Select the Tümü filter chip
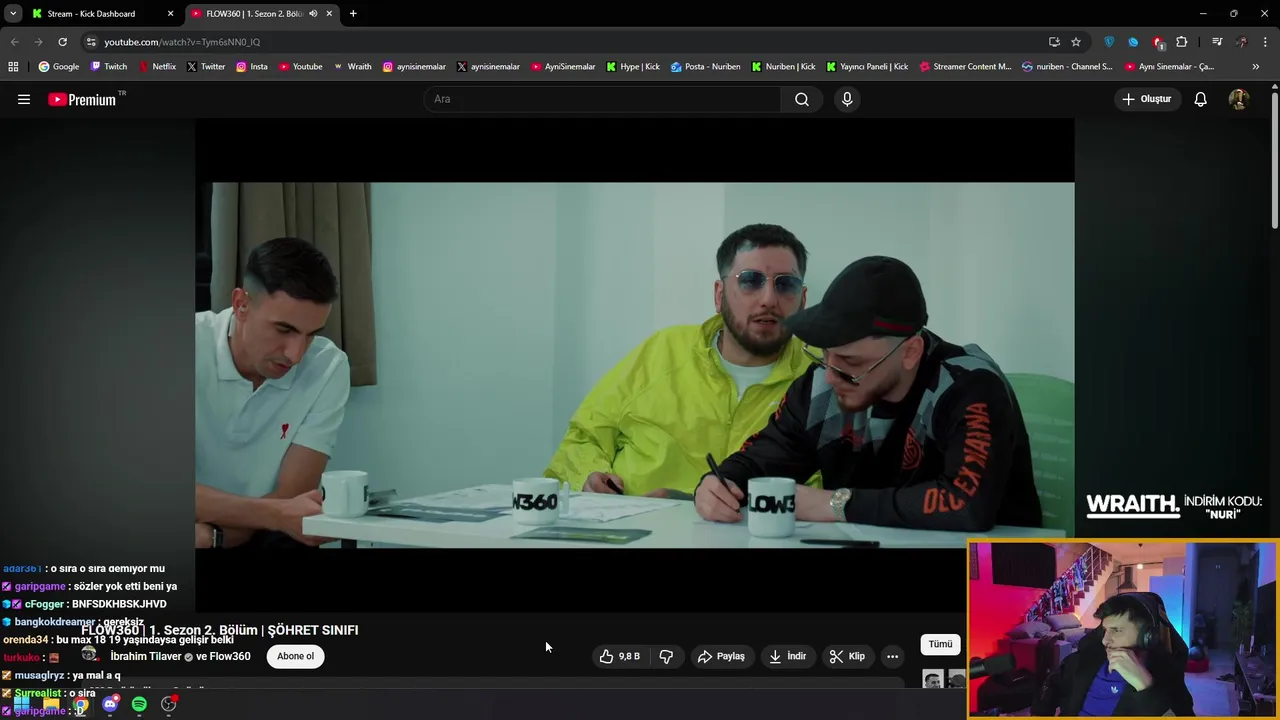The image size is (1280, 720). point(940,644)
